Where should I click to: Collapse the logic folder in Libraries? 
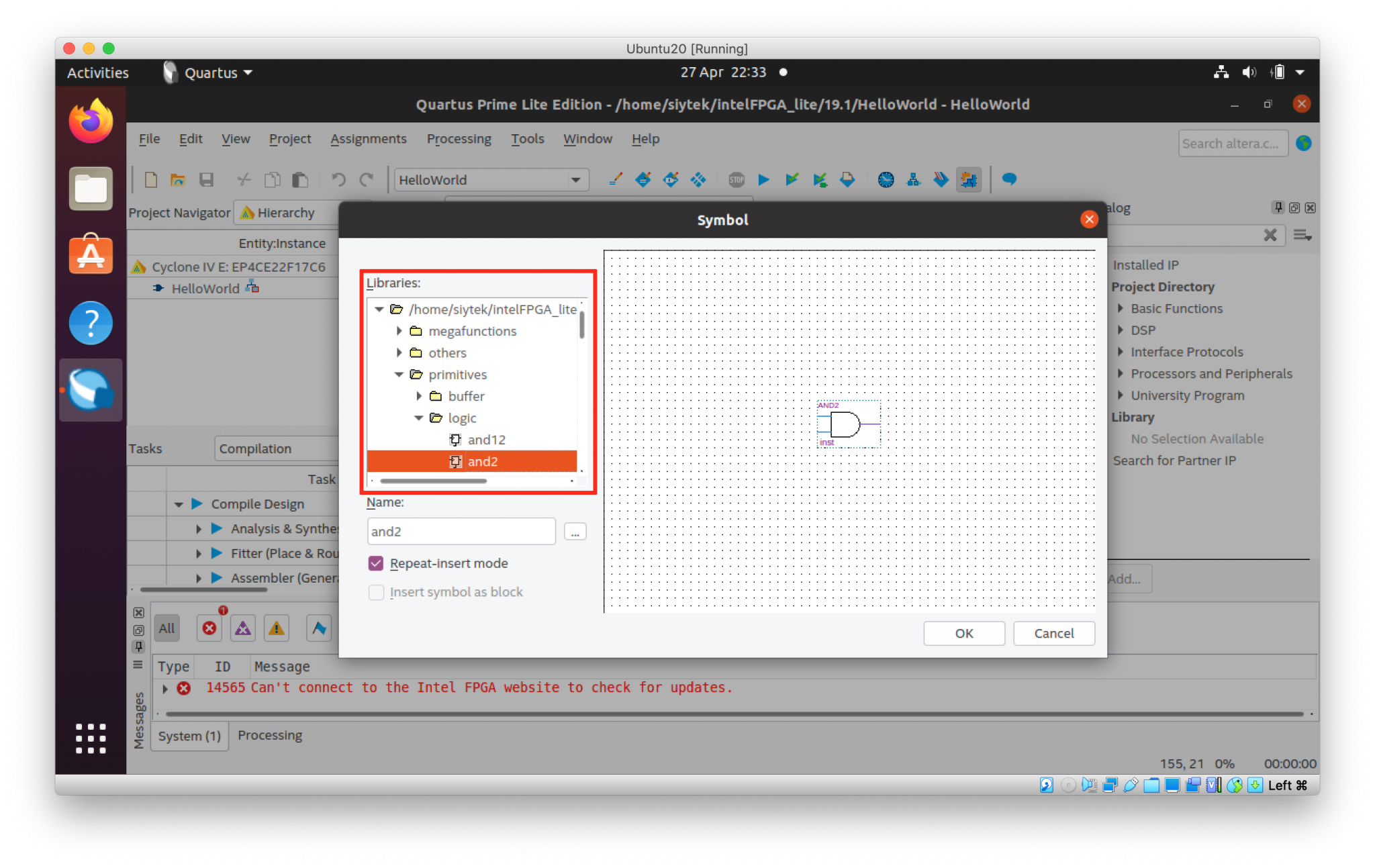tap(419, 418)
